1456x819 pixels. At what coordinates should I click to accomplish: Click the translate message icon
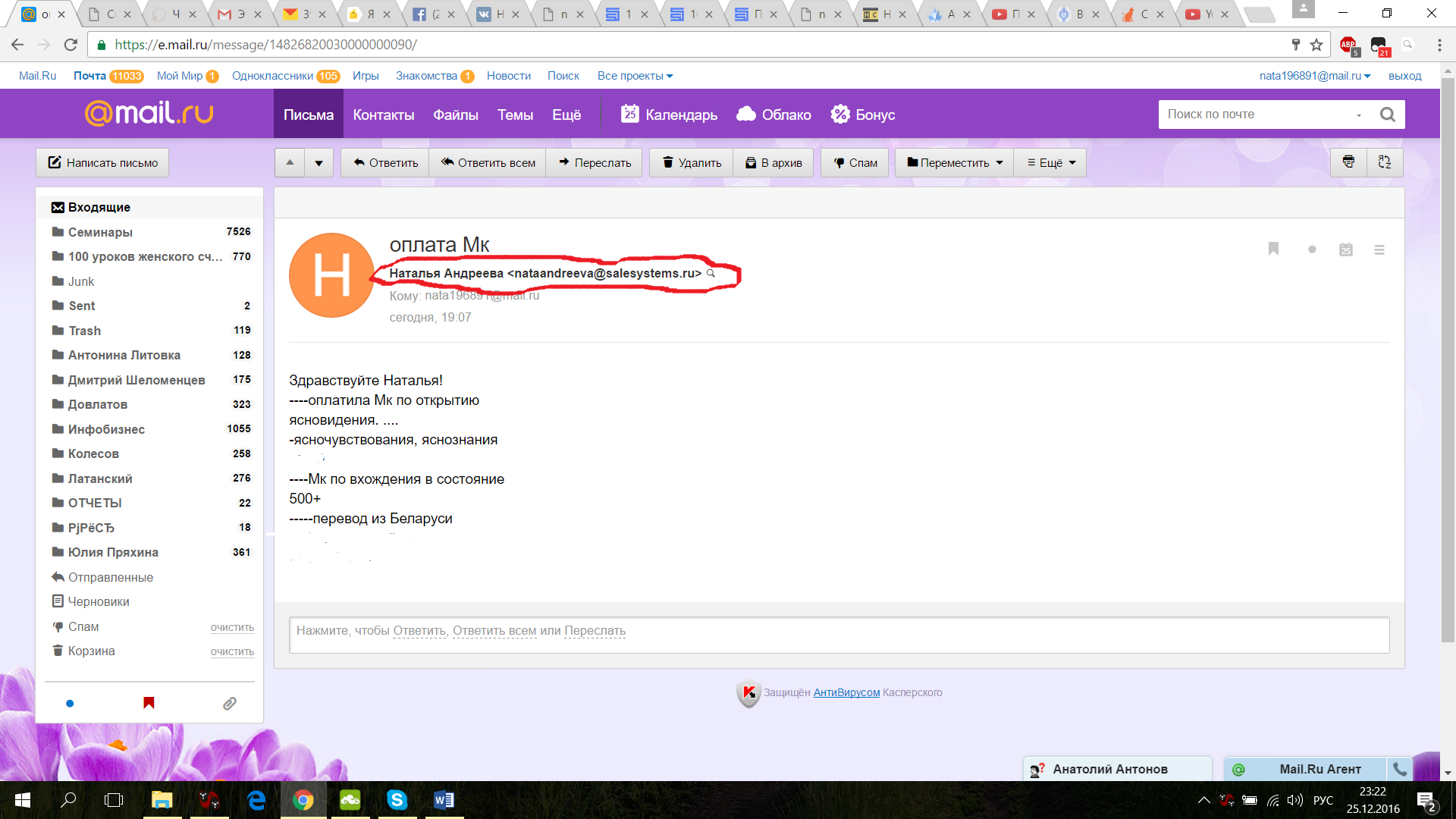pos(1385,162)
